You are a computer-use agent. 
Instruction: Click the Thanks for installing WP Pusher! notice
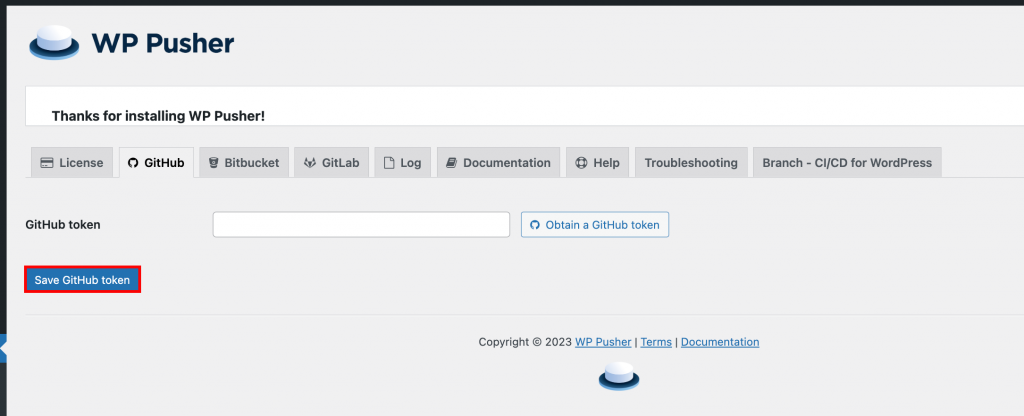click(x=158, y=116)
